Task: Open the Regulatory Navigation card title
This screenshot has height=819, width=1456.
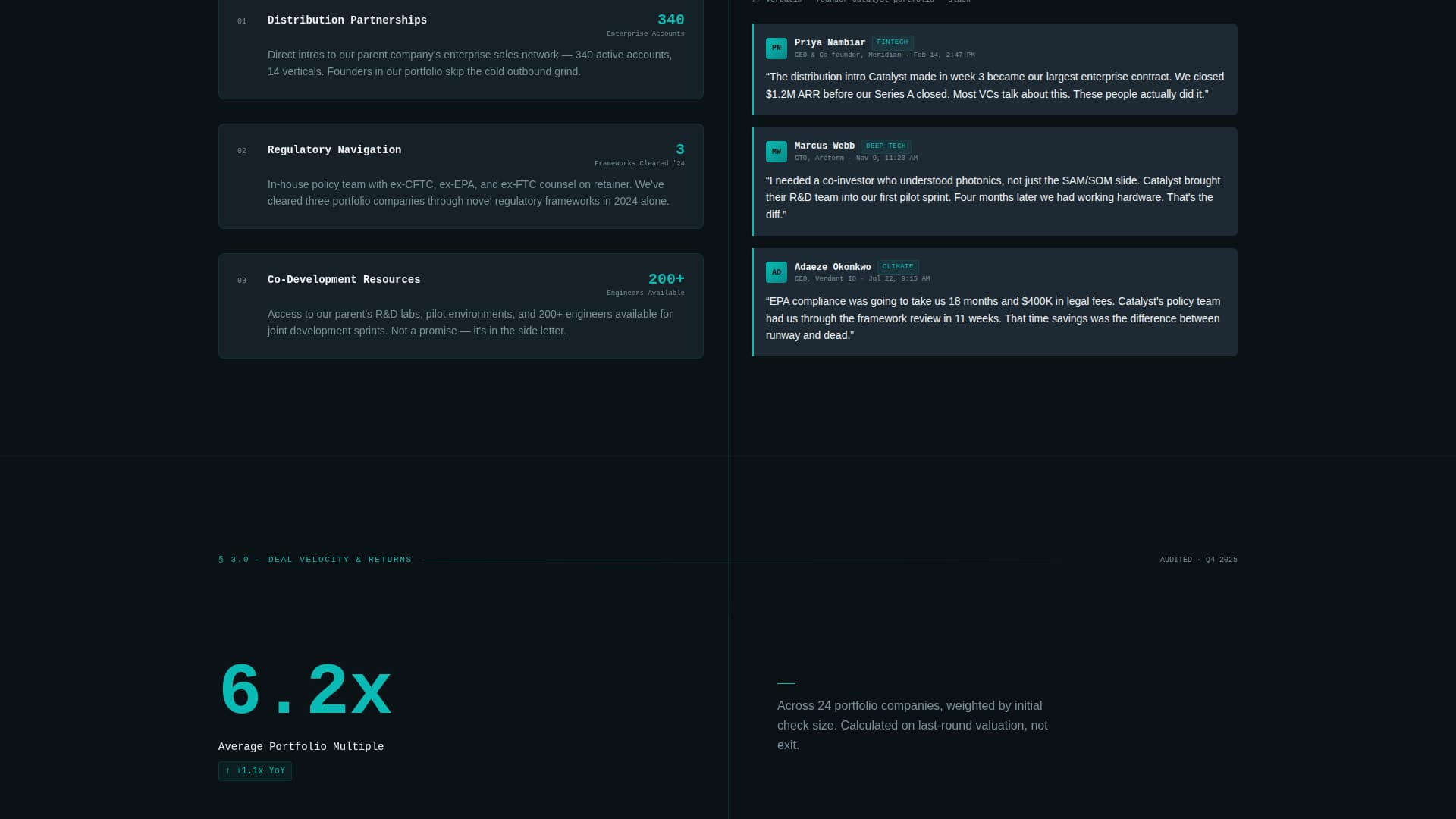Action: pyautogui.click(x=334, y=150)
